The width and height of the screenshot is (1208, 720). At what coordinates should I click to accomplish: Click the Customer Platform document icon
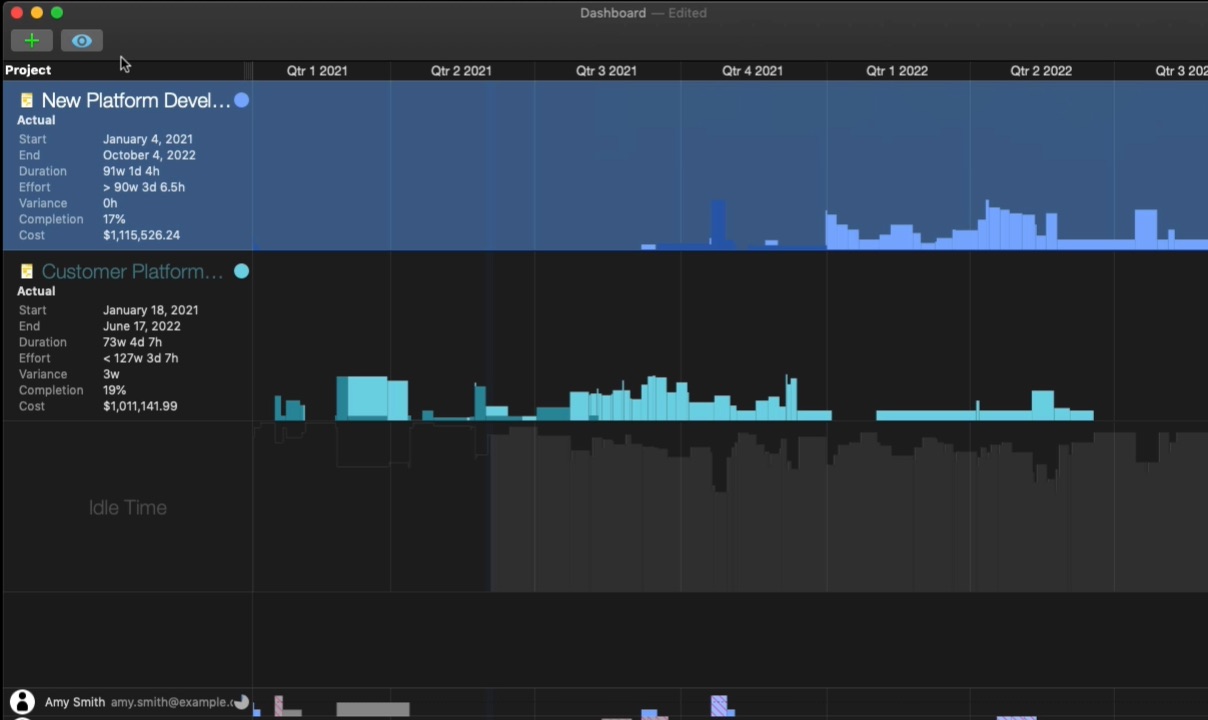[x=27, y=272]
